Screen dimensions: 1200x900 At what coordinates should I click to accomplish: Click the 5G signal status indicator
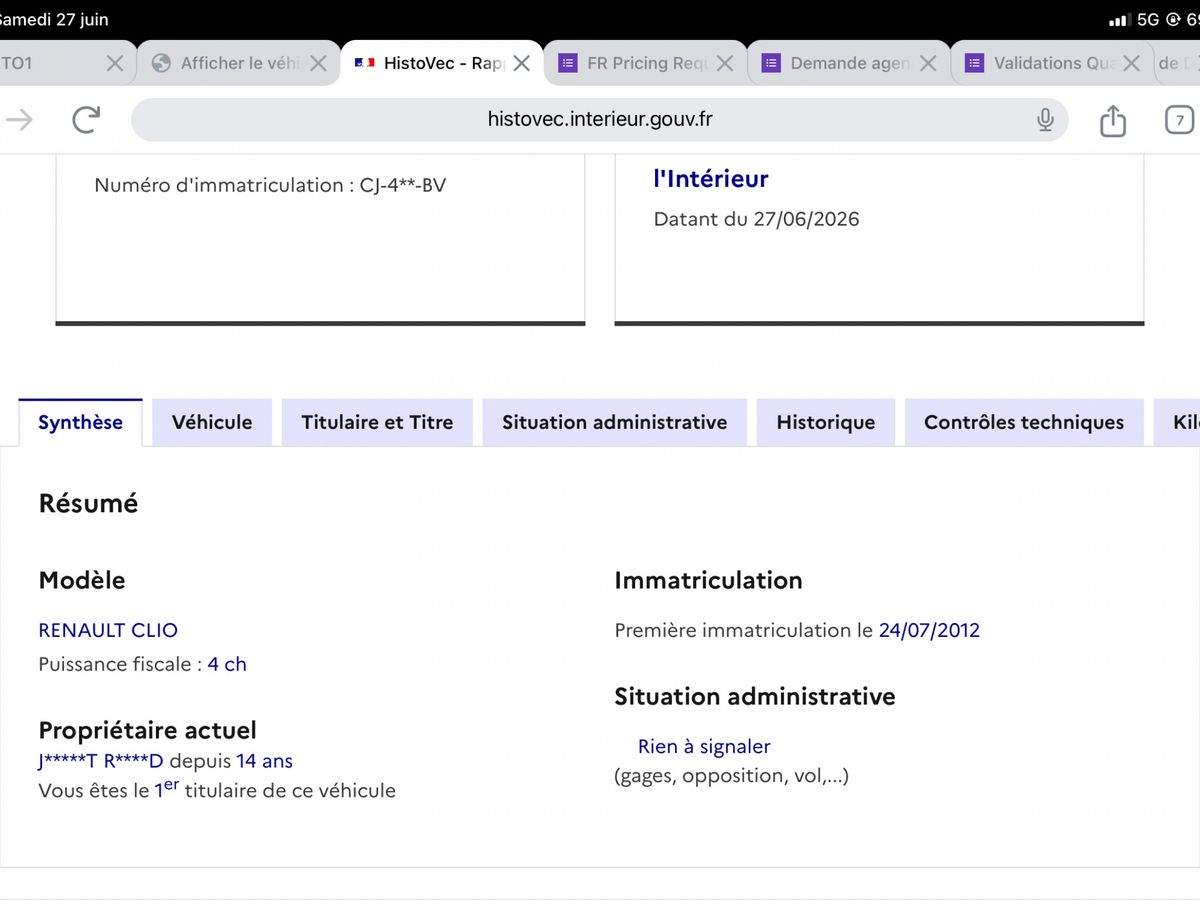pos(1148,19)
